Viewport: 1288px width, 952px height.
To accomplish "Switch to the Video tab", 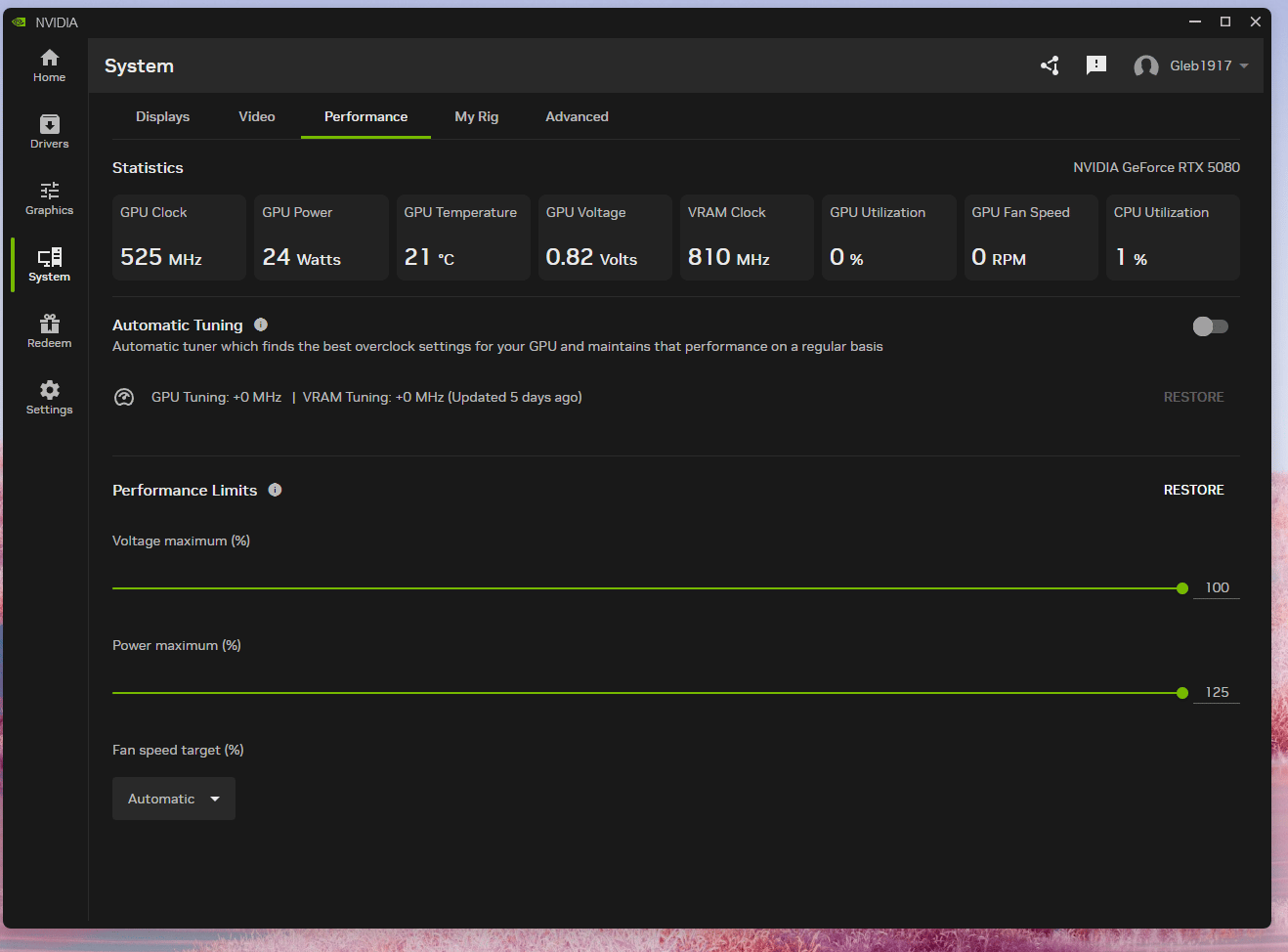I will pos(257,116).
